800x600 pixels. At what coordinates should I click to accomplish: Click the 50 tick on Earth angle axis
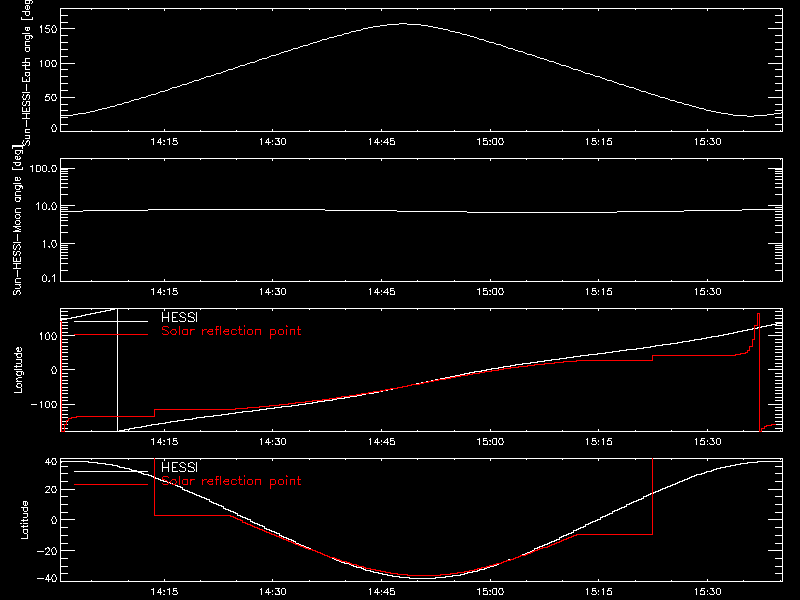[x=51, y=98]
